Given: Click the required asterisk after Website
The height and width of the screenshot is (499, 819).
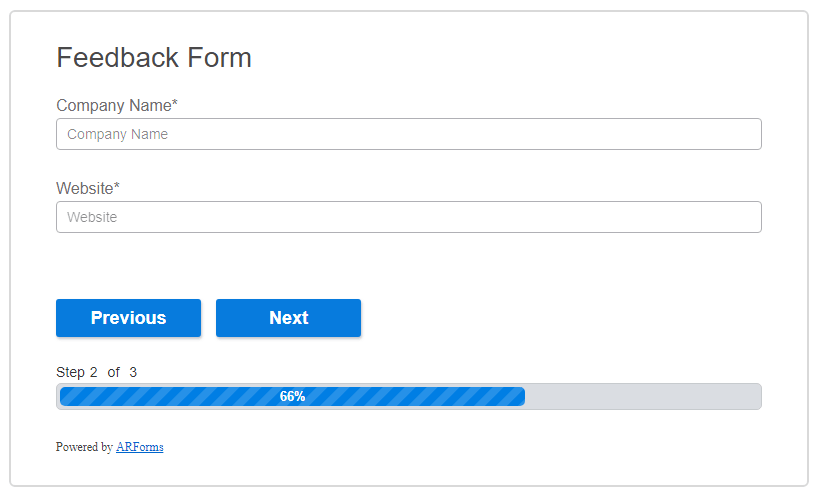Looking at the screenshot, I should (117, 187).
